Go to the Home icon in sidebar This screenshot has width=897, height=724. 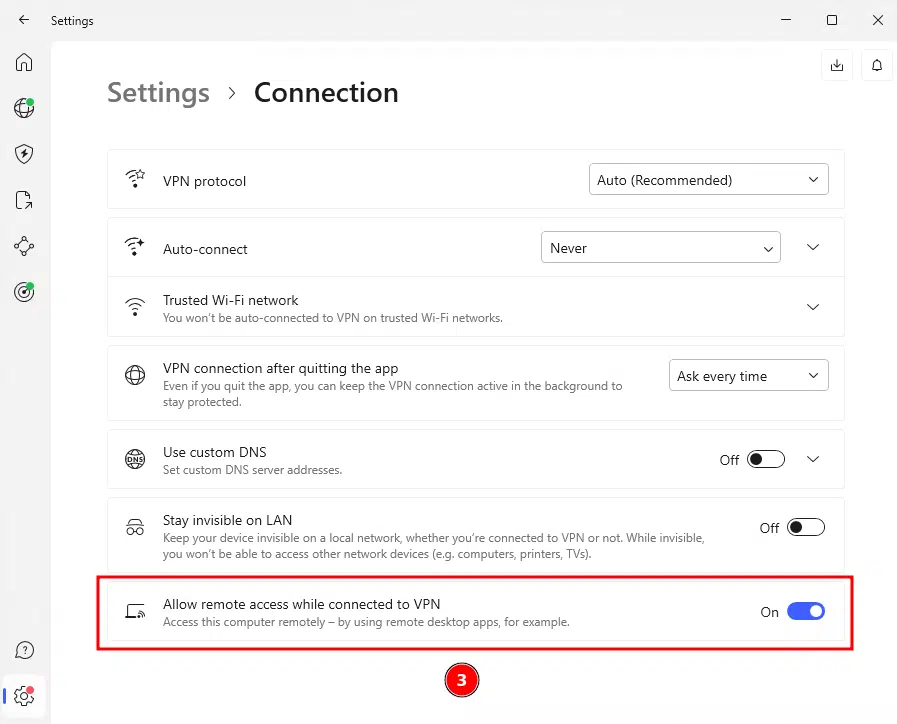click(x=24, y=62)
